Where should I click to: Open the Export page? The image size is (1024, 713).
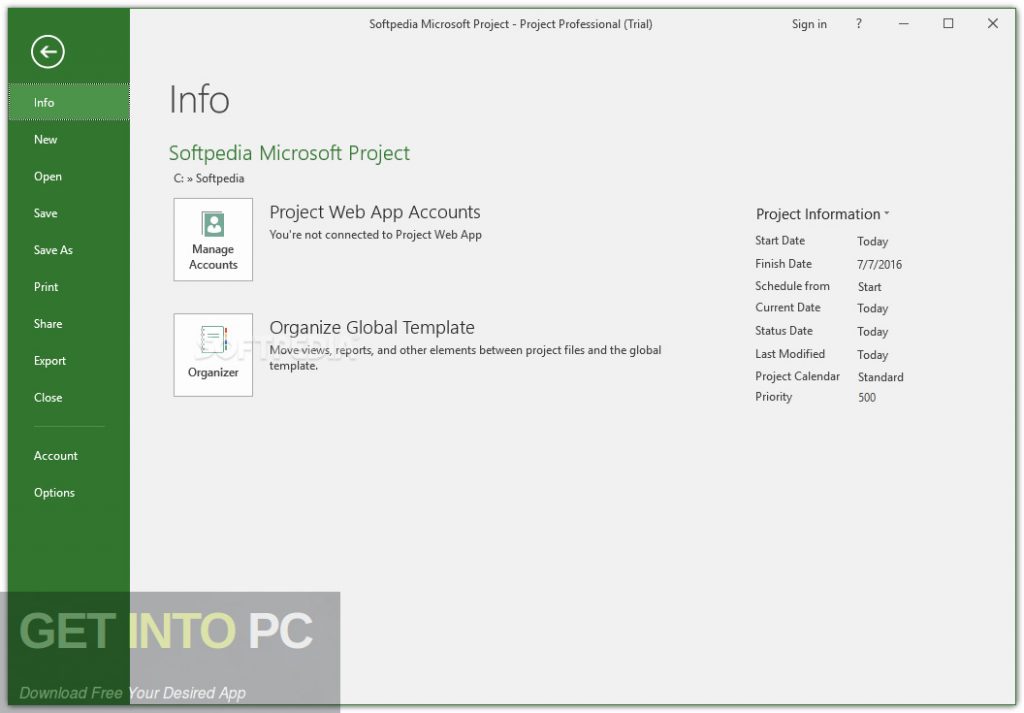click(x=69, y=360)
